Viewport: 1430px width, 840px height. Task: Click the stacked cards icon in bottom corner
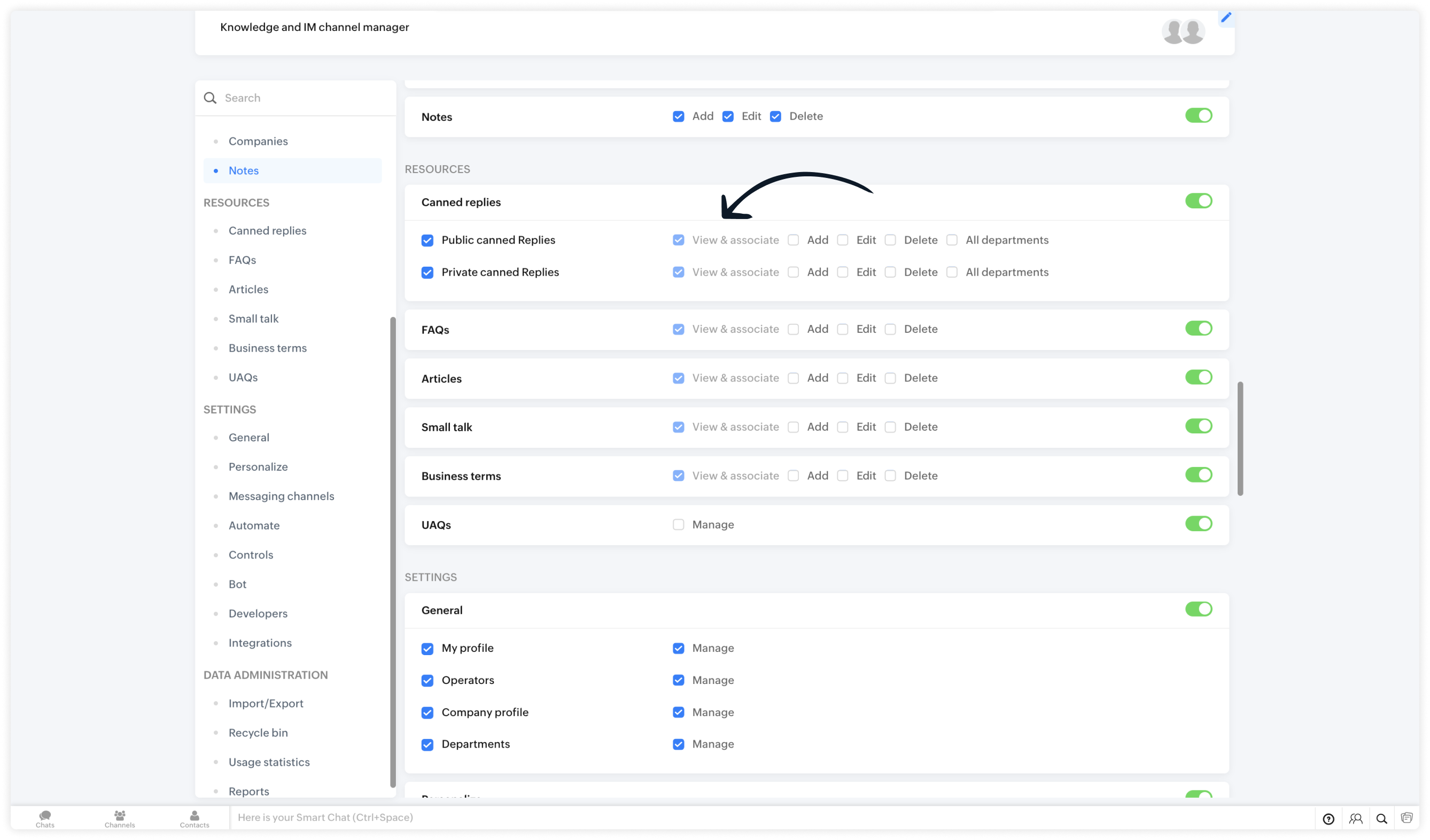[1406, 818]
